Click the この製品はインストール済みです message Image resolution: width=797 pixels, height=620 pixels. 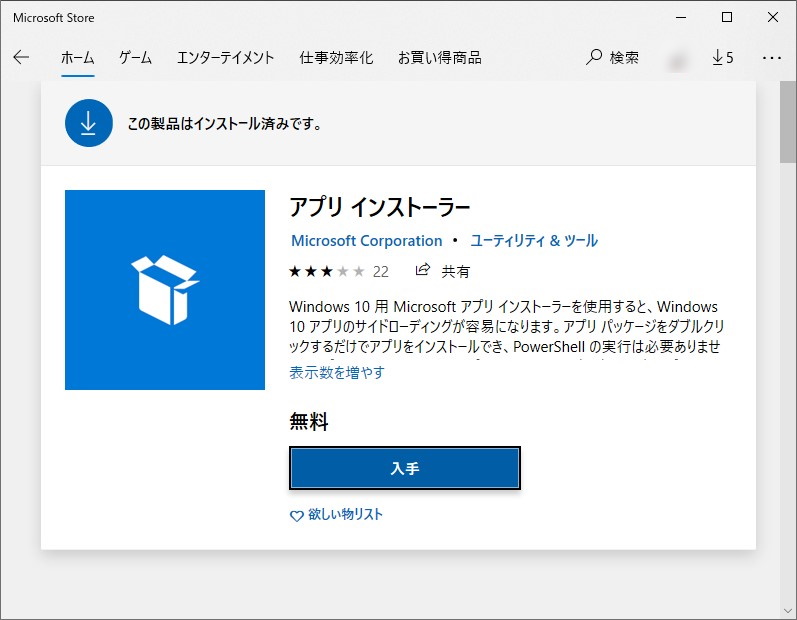coord(224,123)
